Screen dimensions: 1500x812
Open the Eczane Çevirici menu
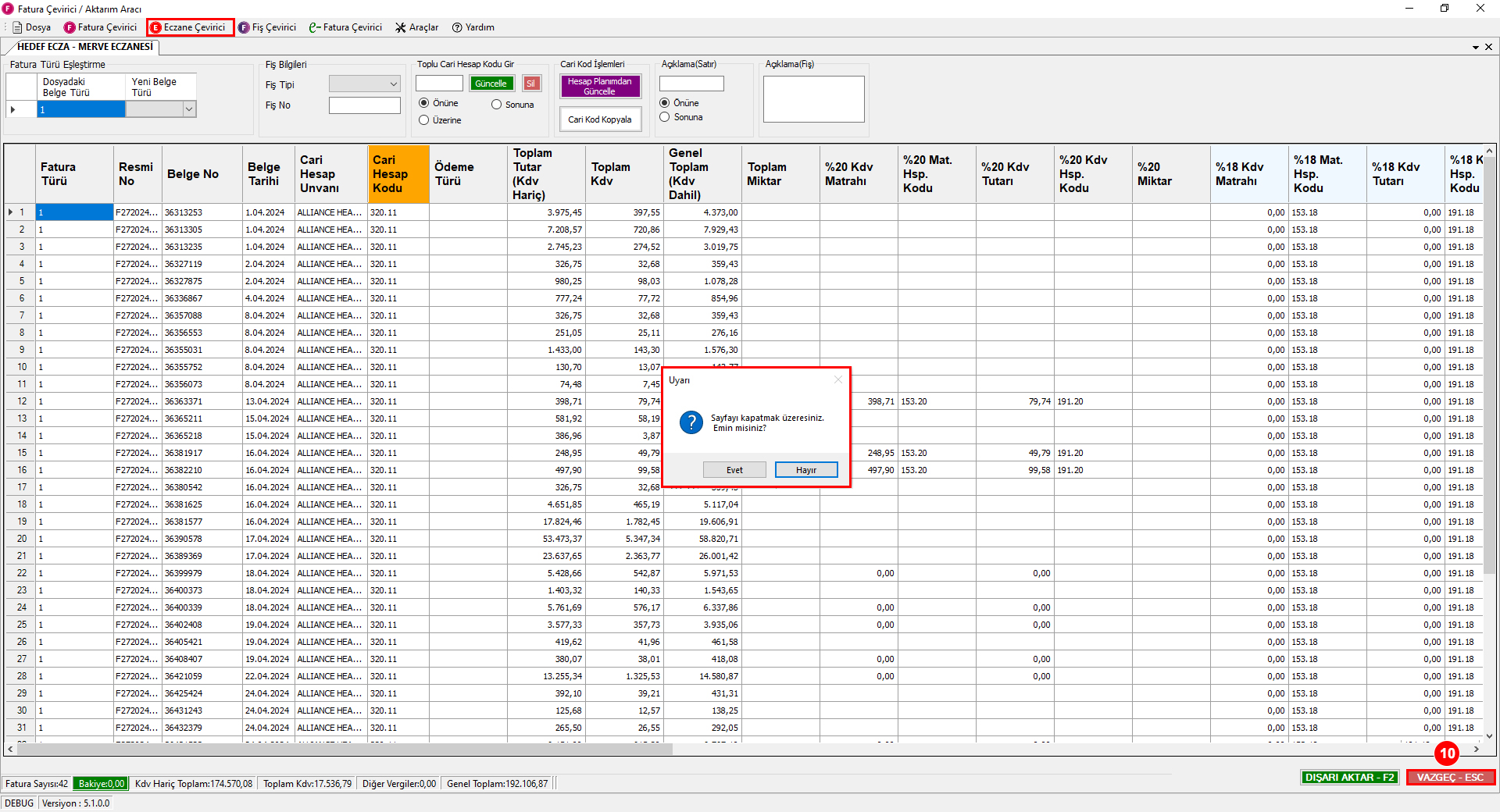(191, 27)
